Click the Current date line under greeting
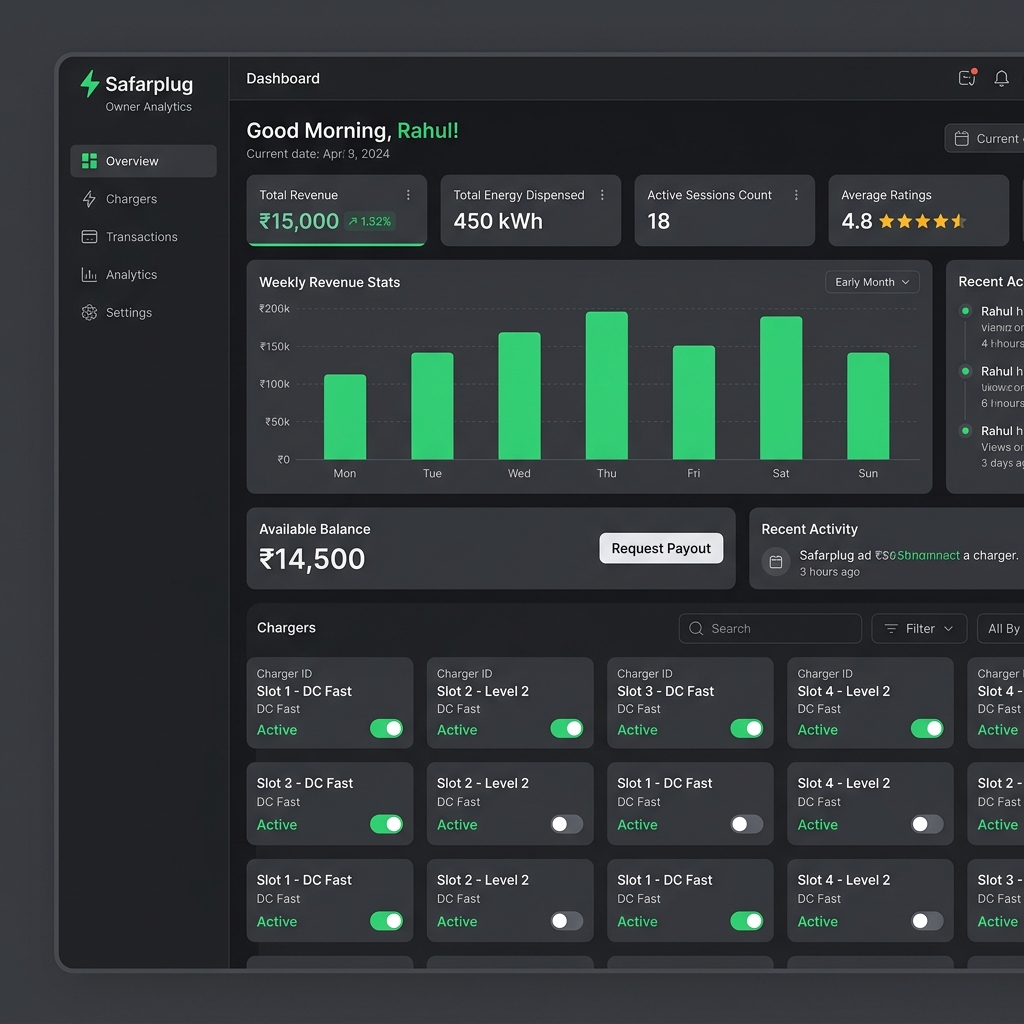Screen dimensions: 1024x1024 [317, 153]
